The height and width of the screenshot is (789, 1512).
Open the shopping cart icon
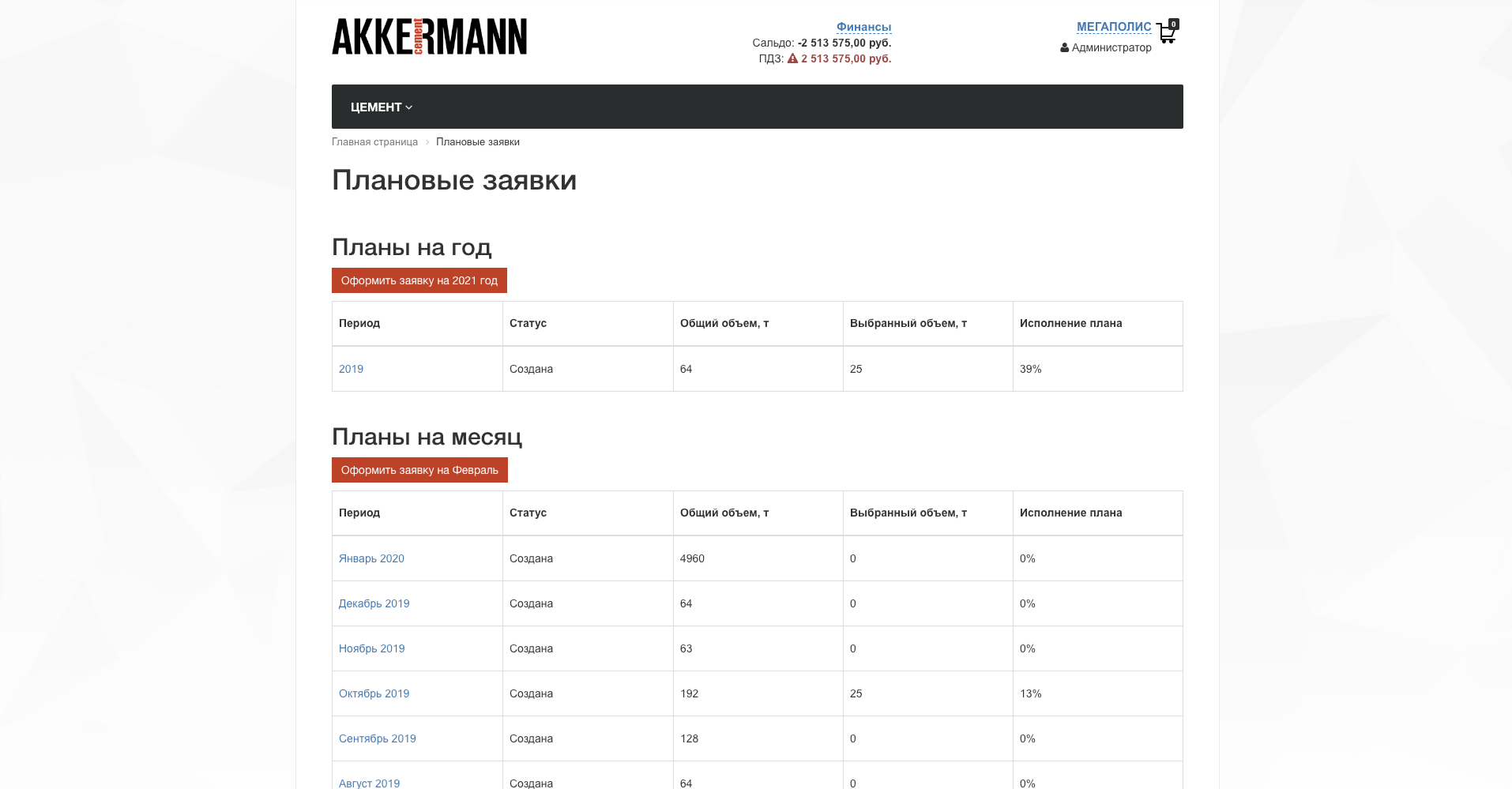[1165, 34]
